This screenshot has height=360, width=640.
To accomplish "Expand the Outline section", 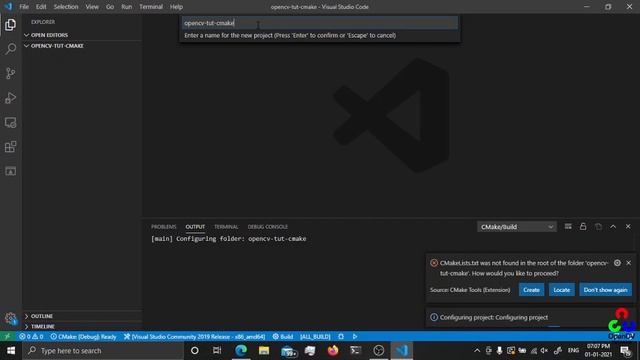I will tap(82, 316).
